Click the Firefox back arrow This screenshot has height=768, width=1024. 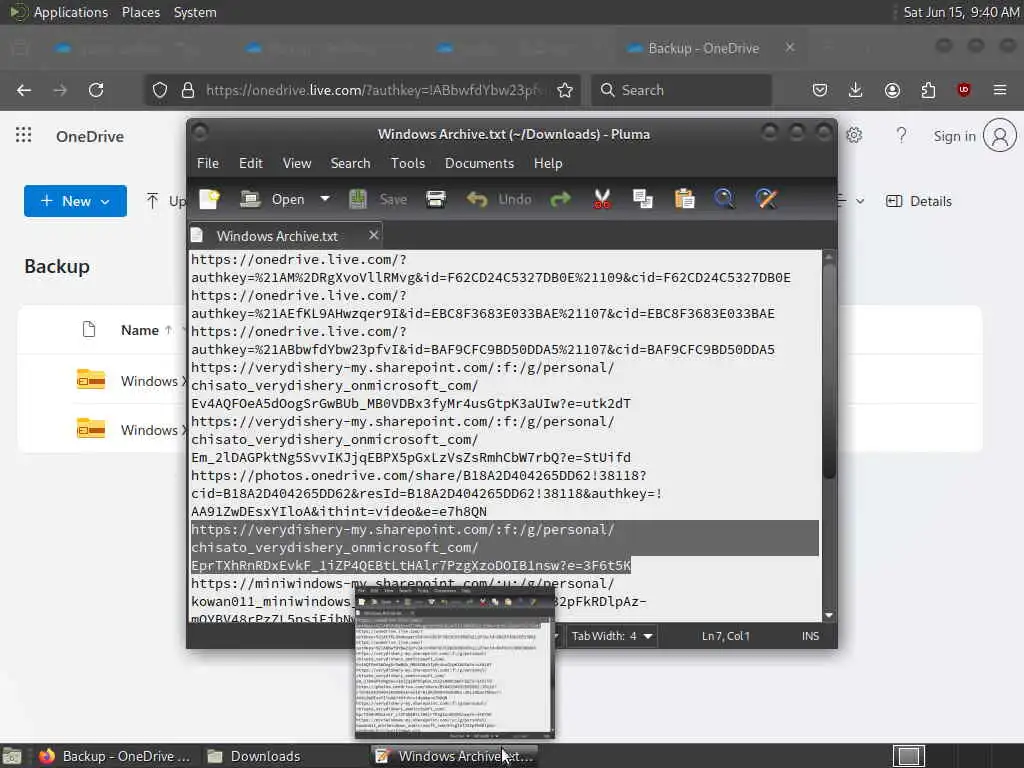[x=24, y=90]
